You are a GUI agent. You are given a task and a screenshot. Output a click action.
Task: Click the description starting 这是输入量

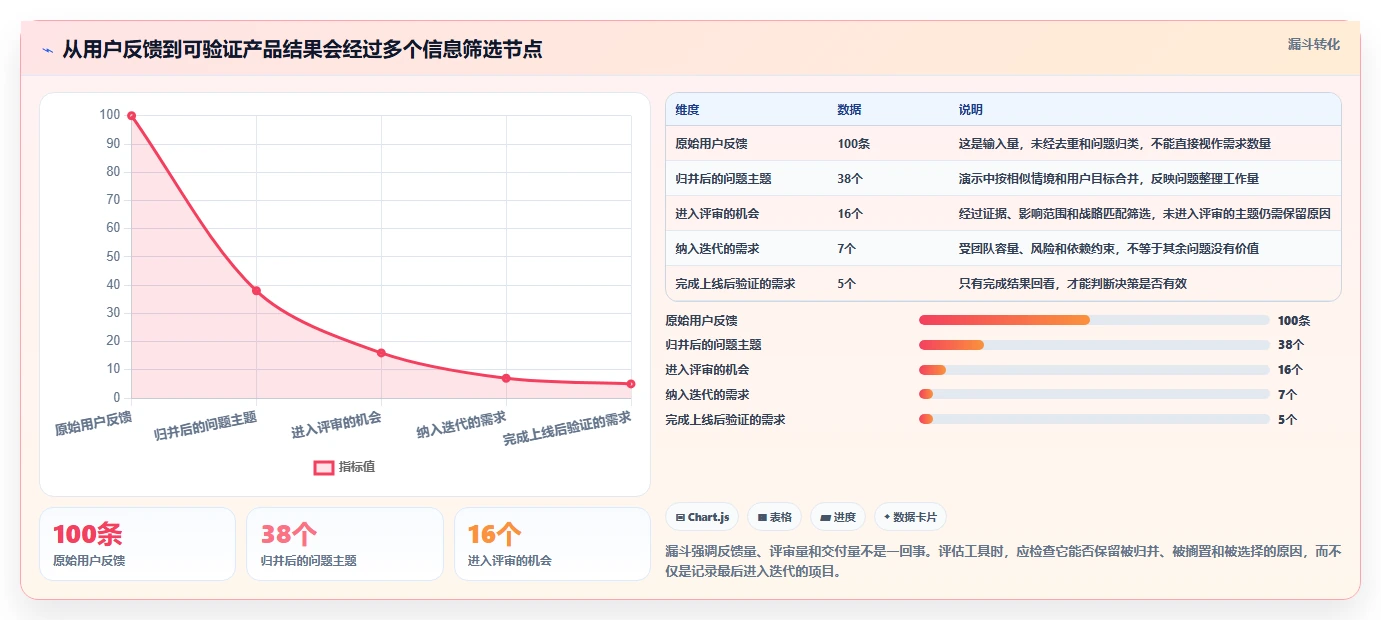coord(1115,143)
